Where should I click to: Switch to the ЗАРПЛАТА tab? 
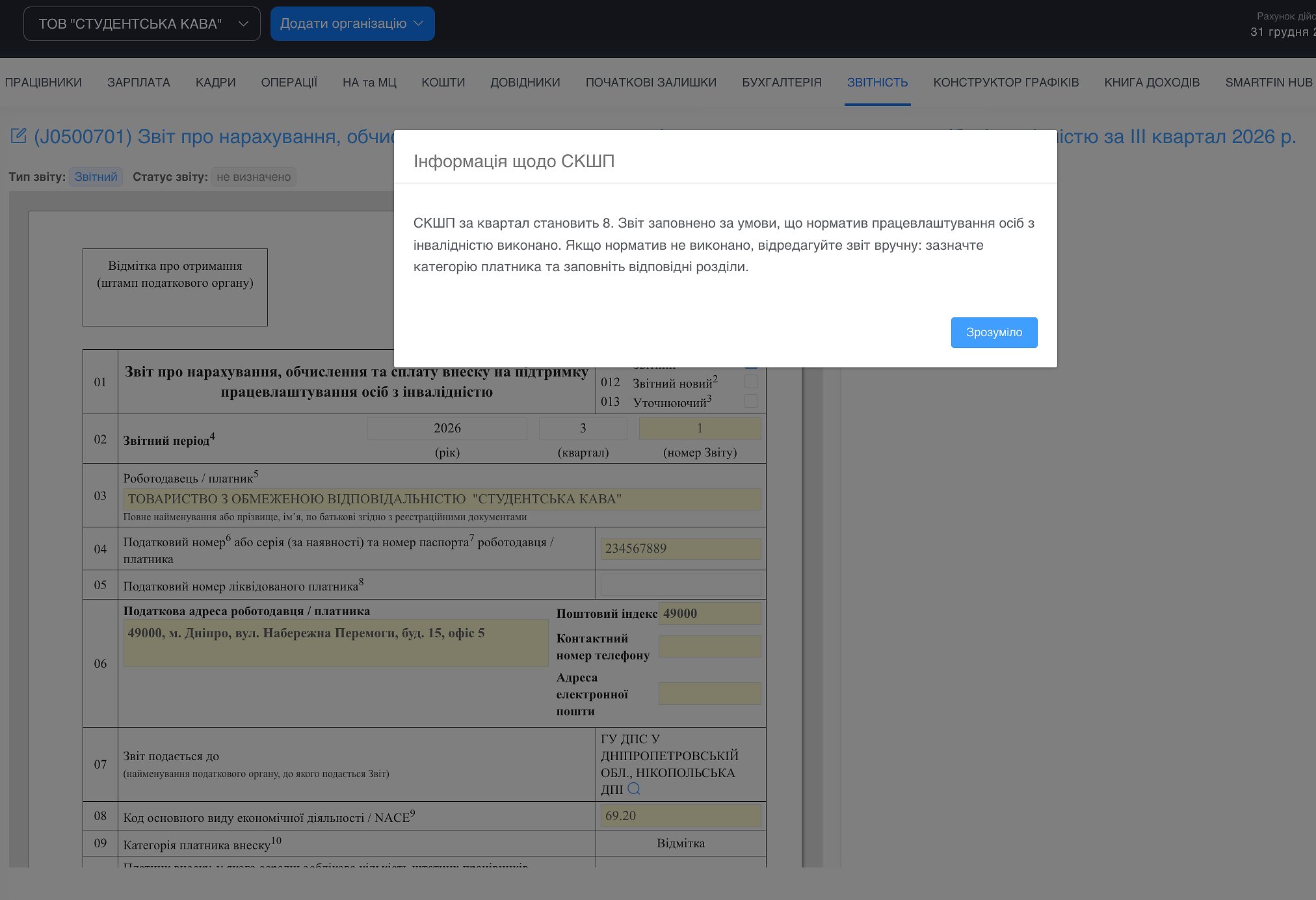tap(138, 83)
